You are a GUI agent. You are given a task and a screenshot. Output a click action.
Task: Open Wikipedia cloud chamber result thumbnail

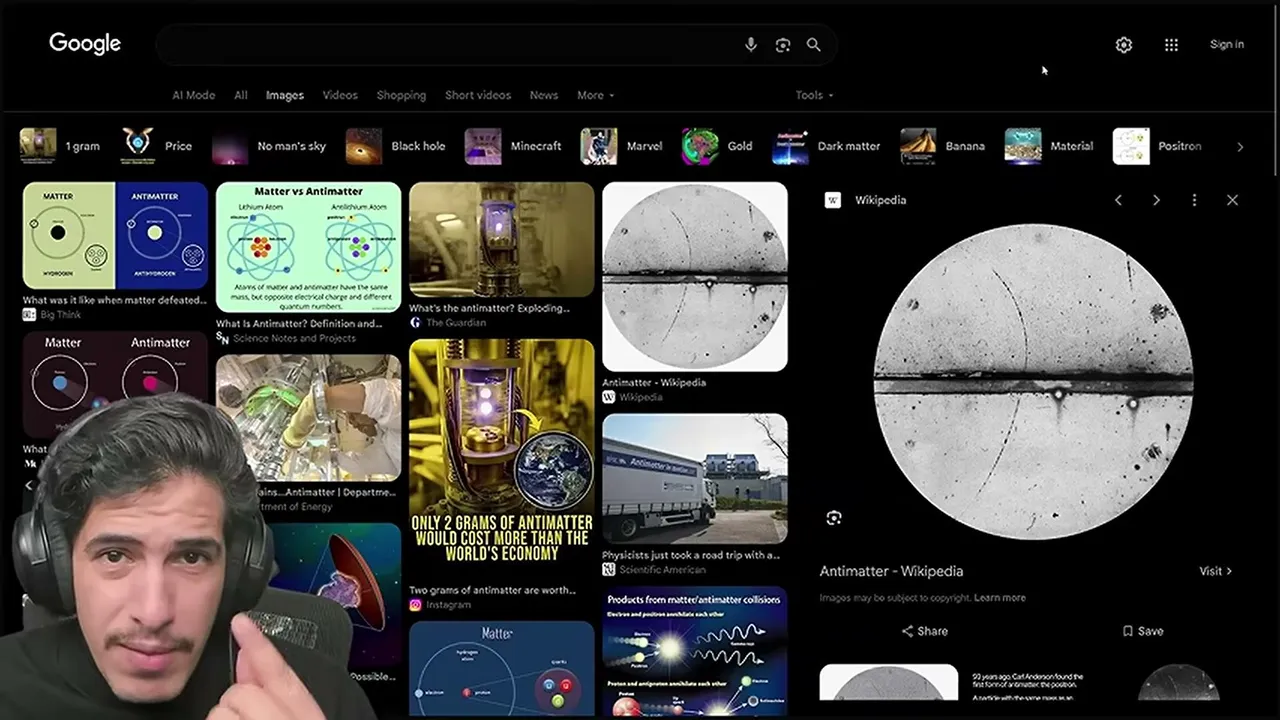695,276
